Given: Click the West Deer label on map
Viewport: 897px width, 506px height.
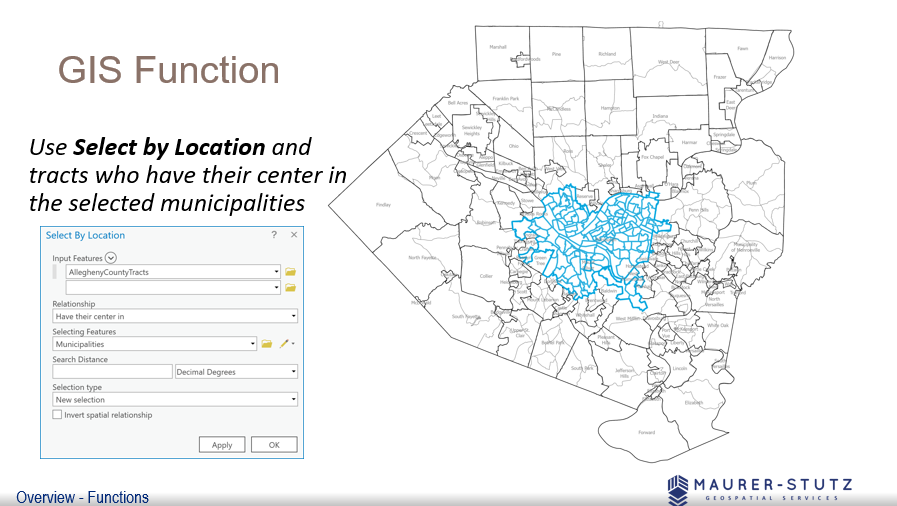Looking at the screenshot, I should tap(668, 62).
